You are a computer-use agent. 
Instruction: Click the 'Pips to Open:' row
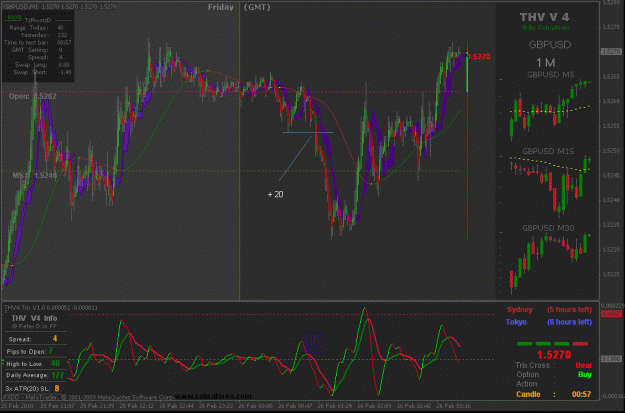tap(30, 351)
